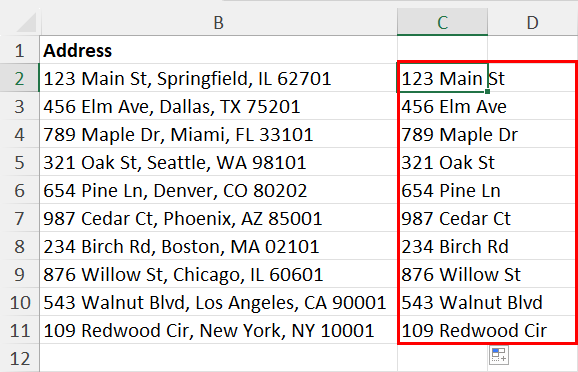Select cell with Seattle, WA 98101 address
Viewport: 578px width, 372px height.
tap(218, 162)
